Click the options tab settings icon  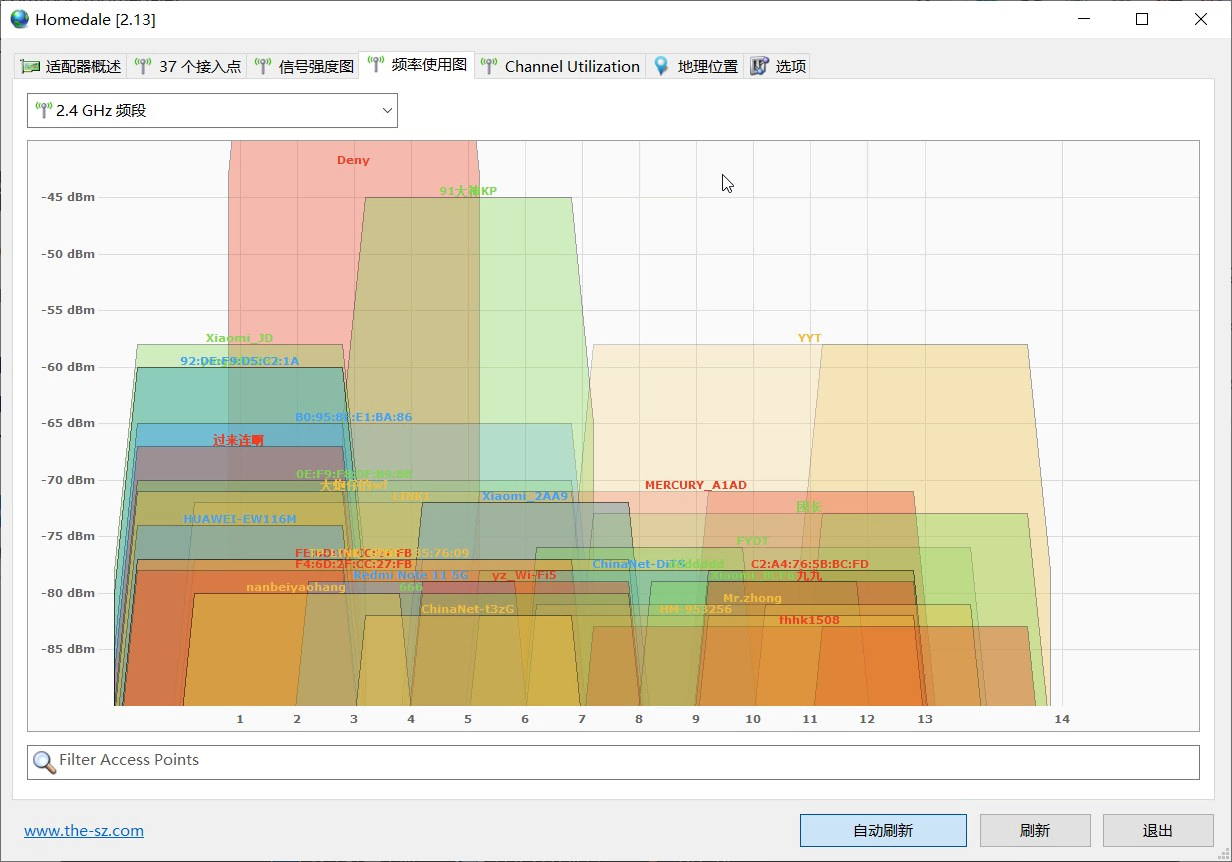pos(760,67)
